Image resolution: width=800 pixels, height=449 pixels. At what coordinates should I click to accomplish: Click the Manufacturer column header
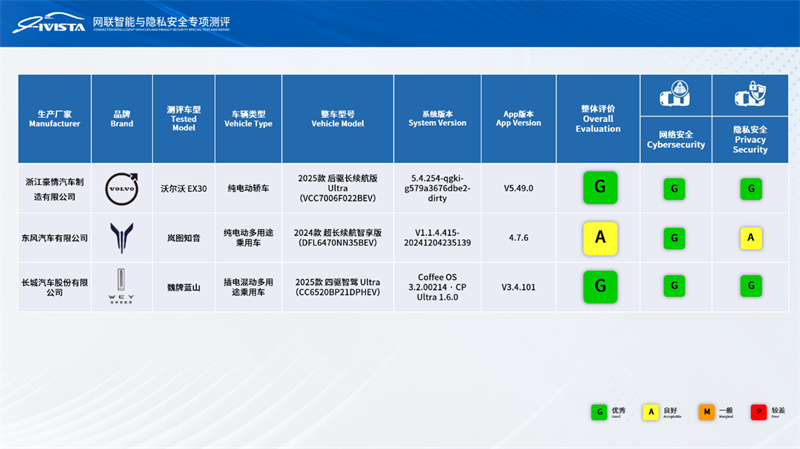pyautogui.click(x=54, y=118)
